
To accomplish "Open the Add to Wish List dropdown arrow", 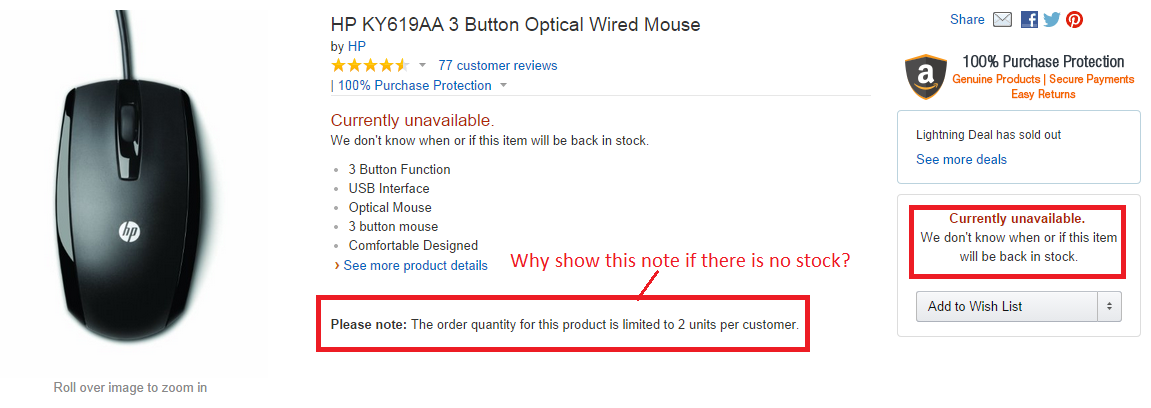I will tap(1110, 307).
